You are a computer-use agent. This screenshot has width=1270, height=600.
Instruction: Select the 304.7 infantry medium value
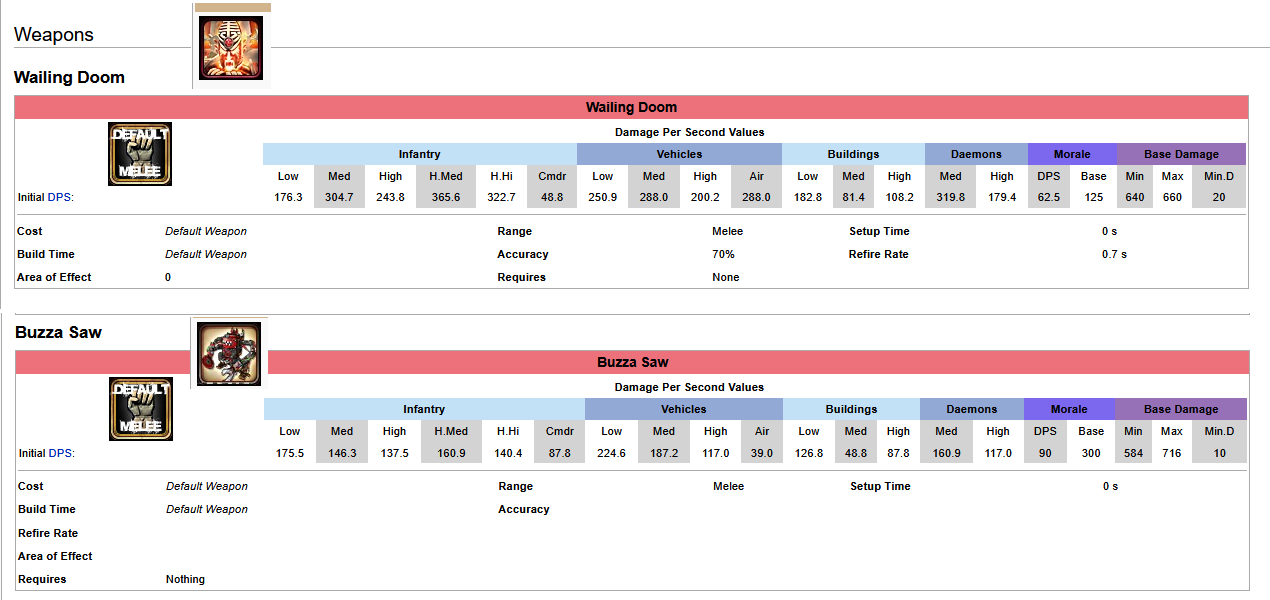[339, 197]
